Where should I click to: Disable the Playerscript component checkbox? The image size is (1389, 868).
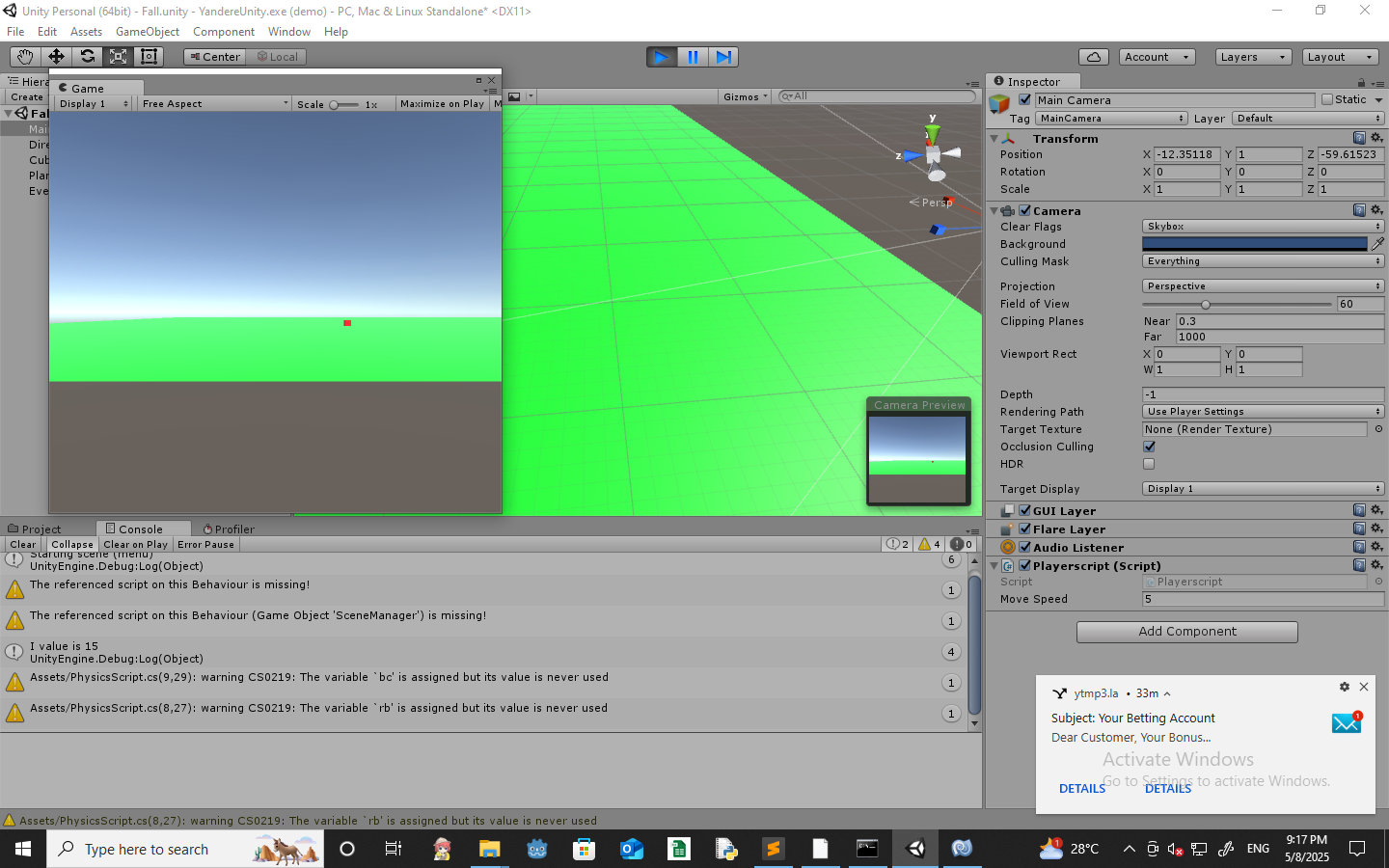1025,565
